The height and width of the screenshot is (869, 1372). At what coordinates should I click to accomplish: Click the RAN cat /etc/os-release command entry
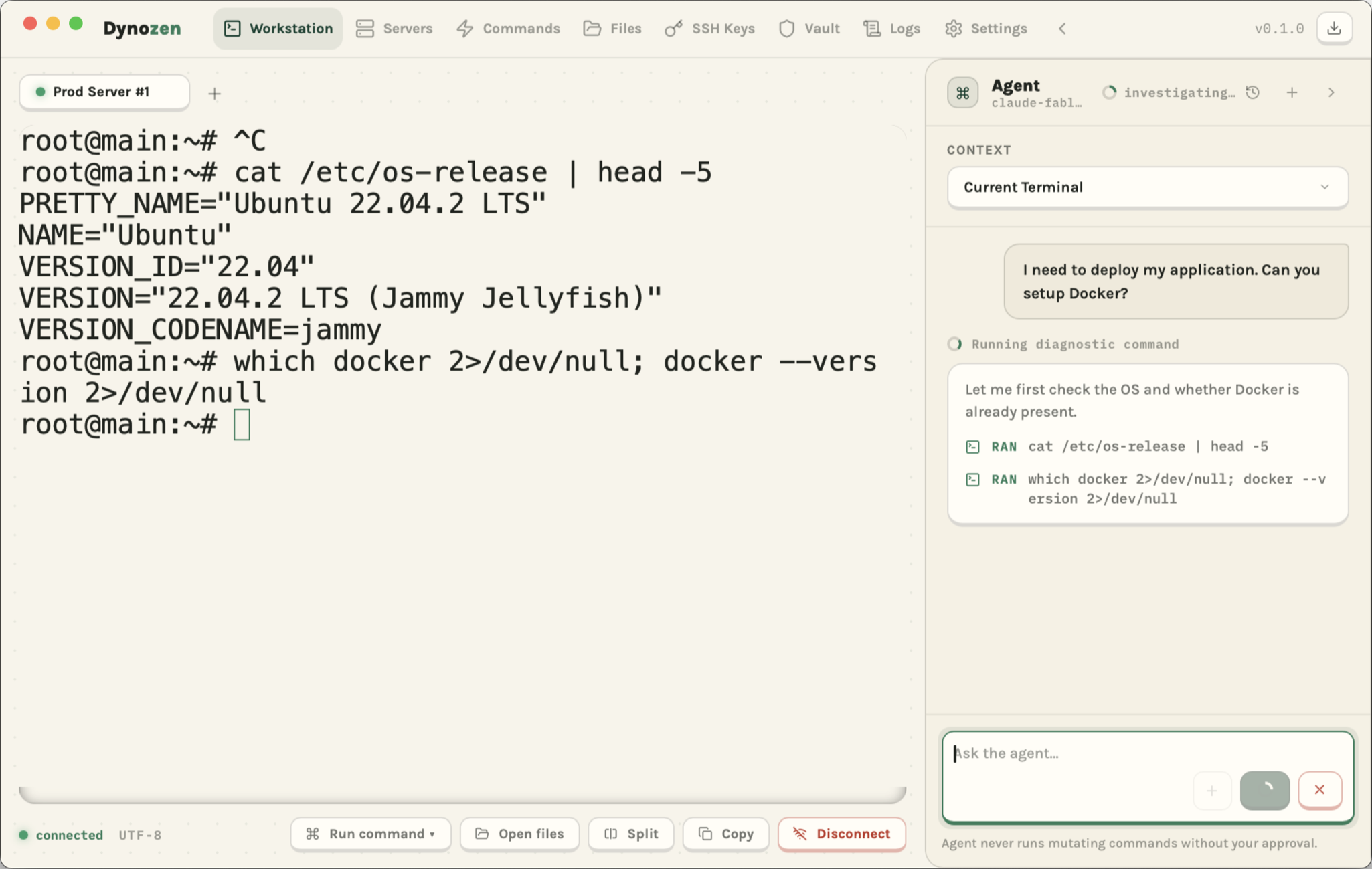click(x=1117, y=446)
